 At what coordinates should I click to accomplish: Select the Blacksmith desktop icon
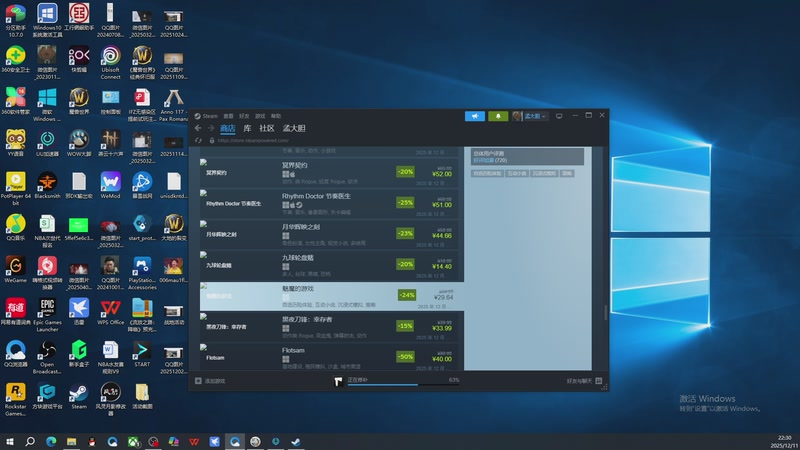(47, 185)
